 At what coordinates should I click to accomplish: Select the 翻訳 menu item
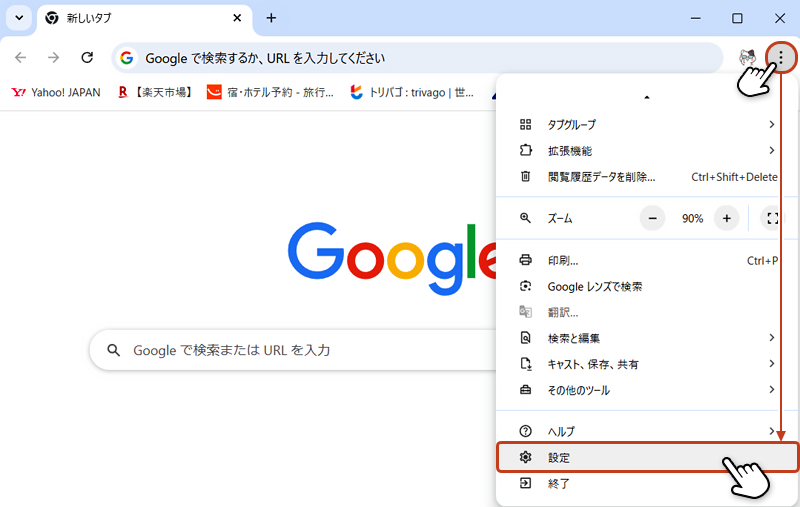pyautogui.click(x=646, y=312)
